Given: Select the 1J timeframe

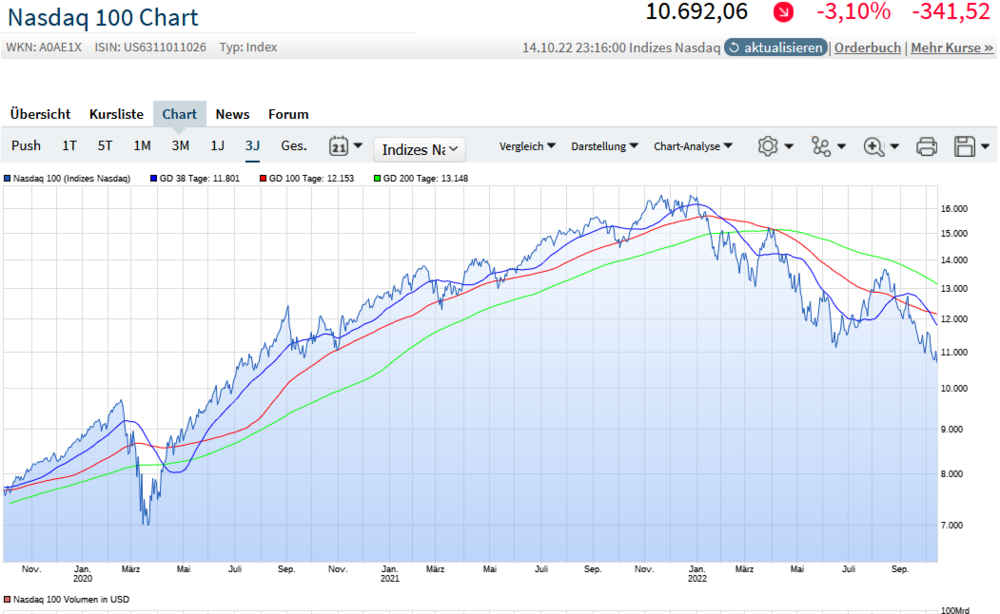Looking at the screenshot, I should [217, 145].
